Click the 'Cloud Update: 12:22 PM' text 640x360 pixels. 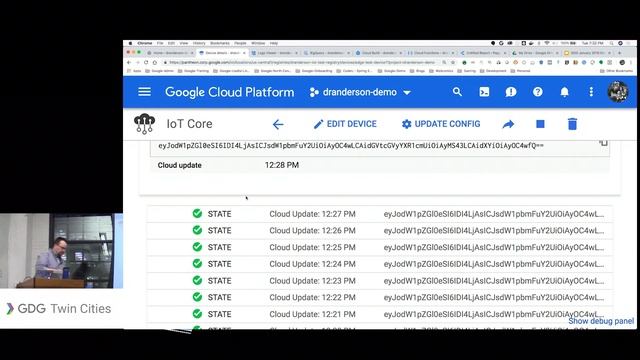tap(312, 298)
